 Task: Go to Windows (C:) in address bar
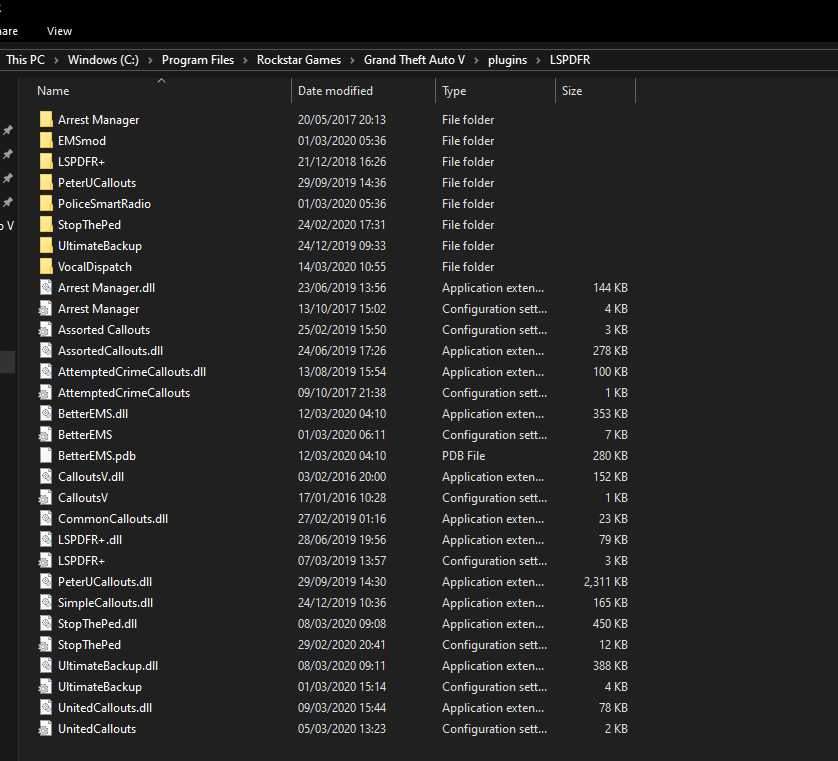[103, 60]
